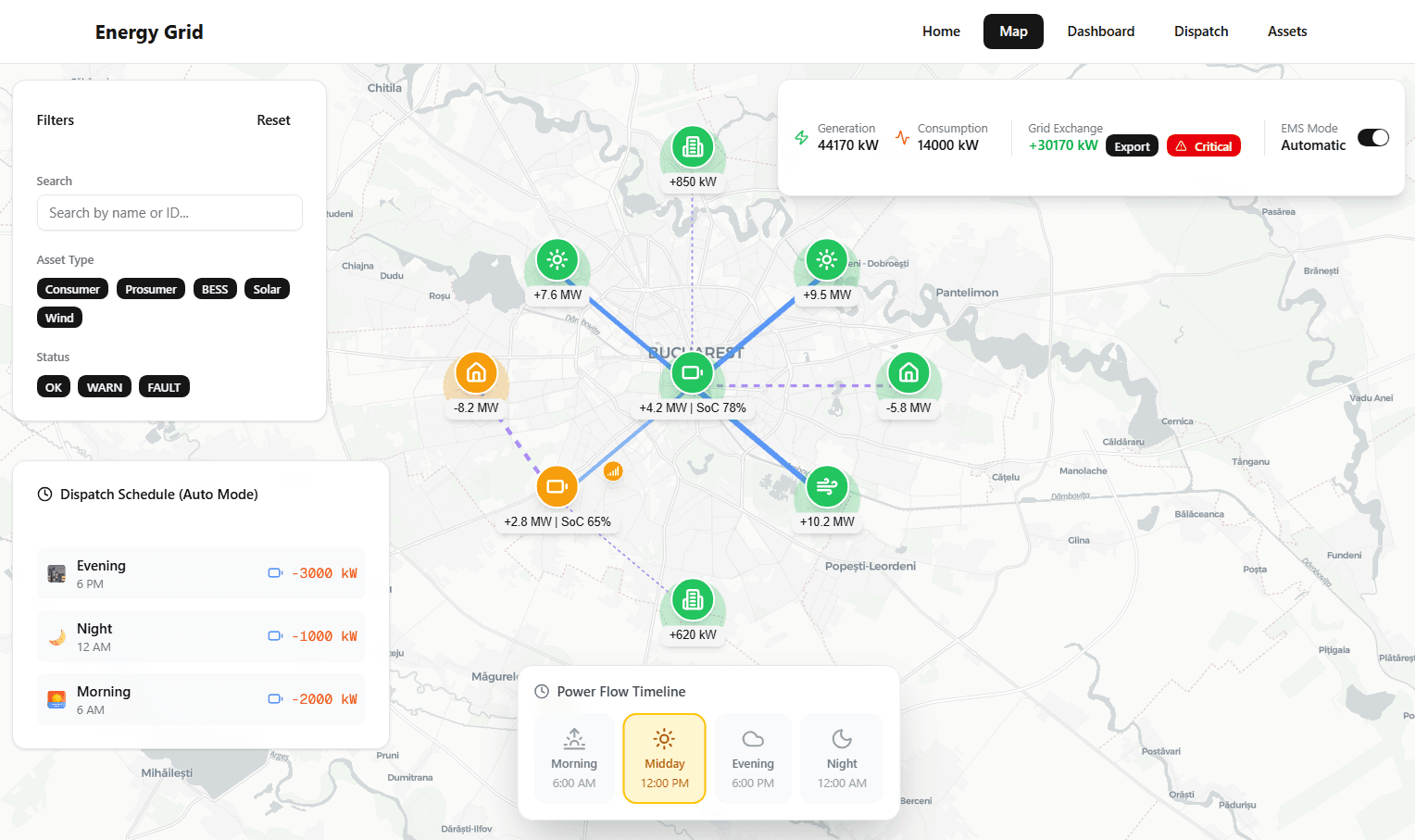The image size is (1415, 840).
Task: Click the search by name or ID field
Action: (x=169, y=213)
